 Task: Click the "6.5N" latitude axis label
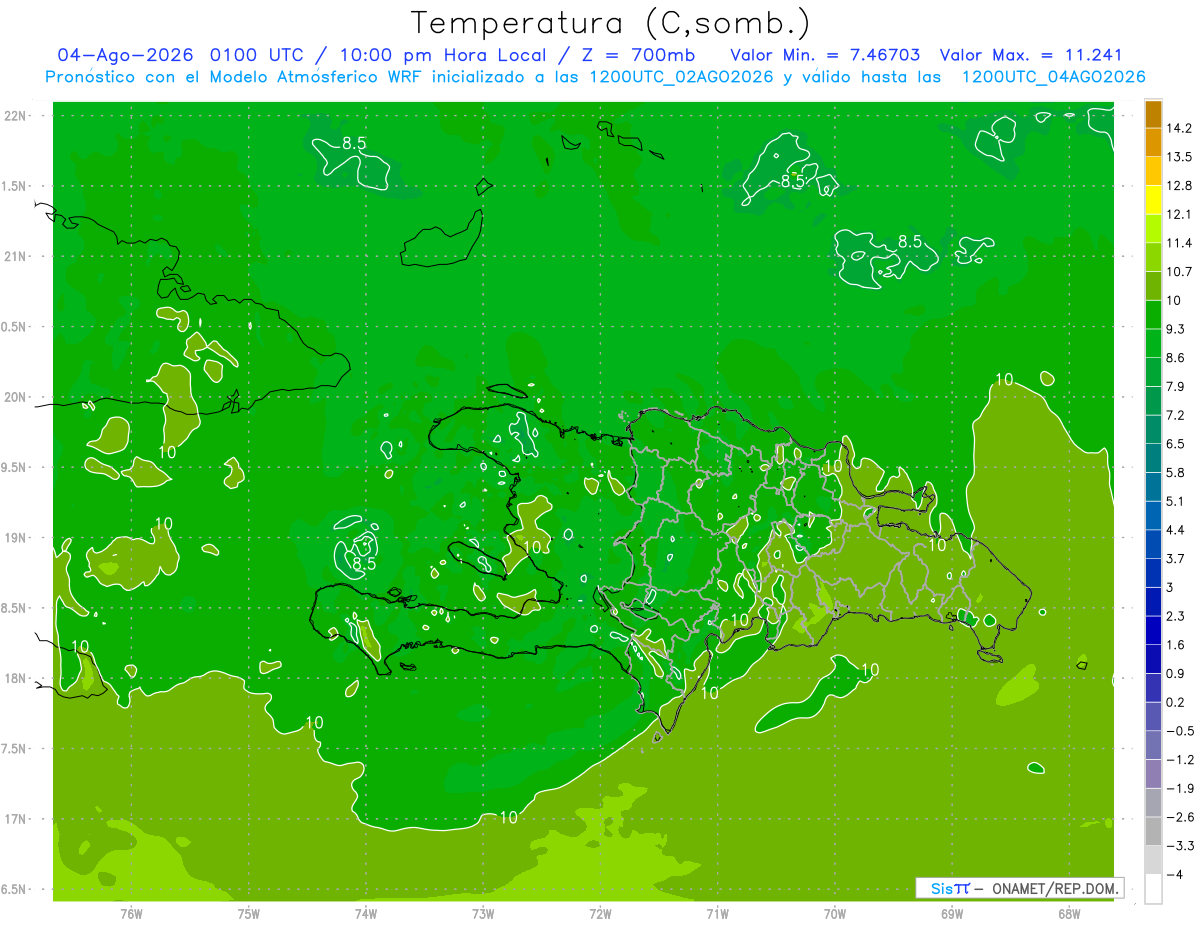pyautogui.click(x=15, y=889)
